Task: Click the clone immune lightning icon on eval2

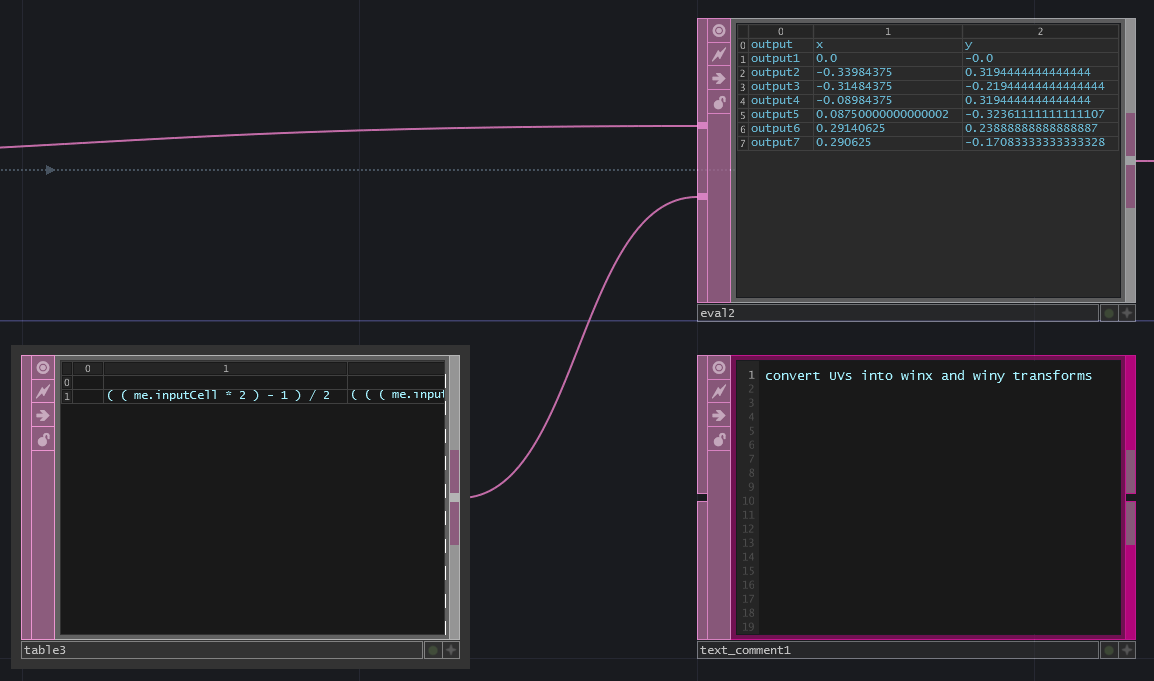Action: coord(719,55)
